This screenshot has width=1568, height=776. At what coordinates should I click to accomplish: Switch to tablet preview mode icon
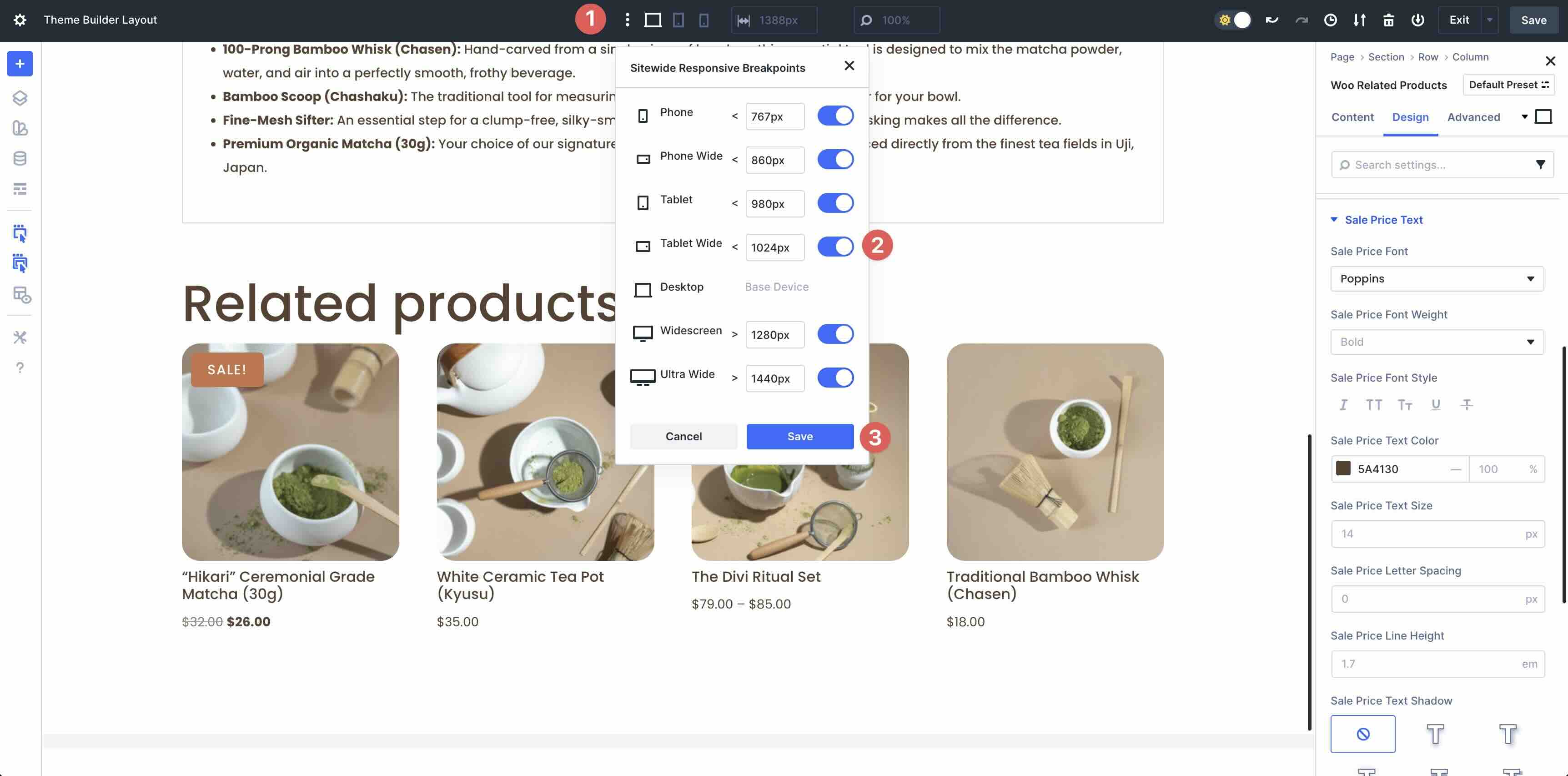click(678, 20)
